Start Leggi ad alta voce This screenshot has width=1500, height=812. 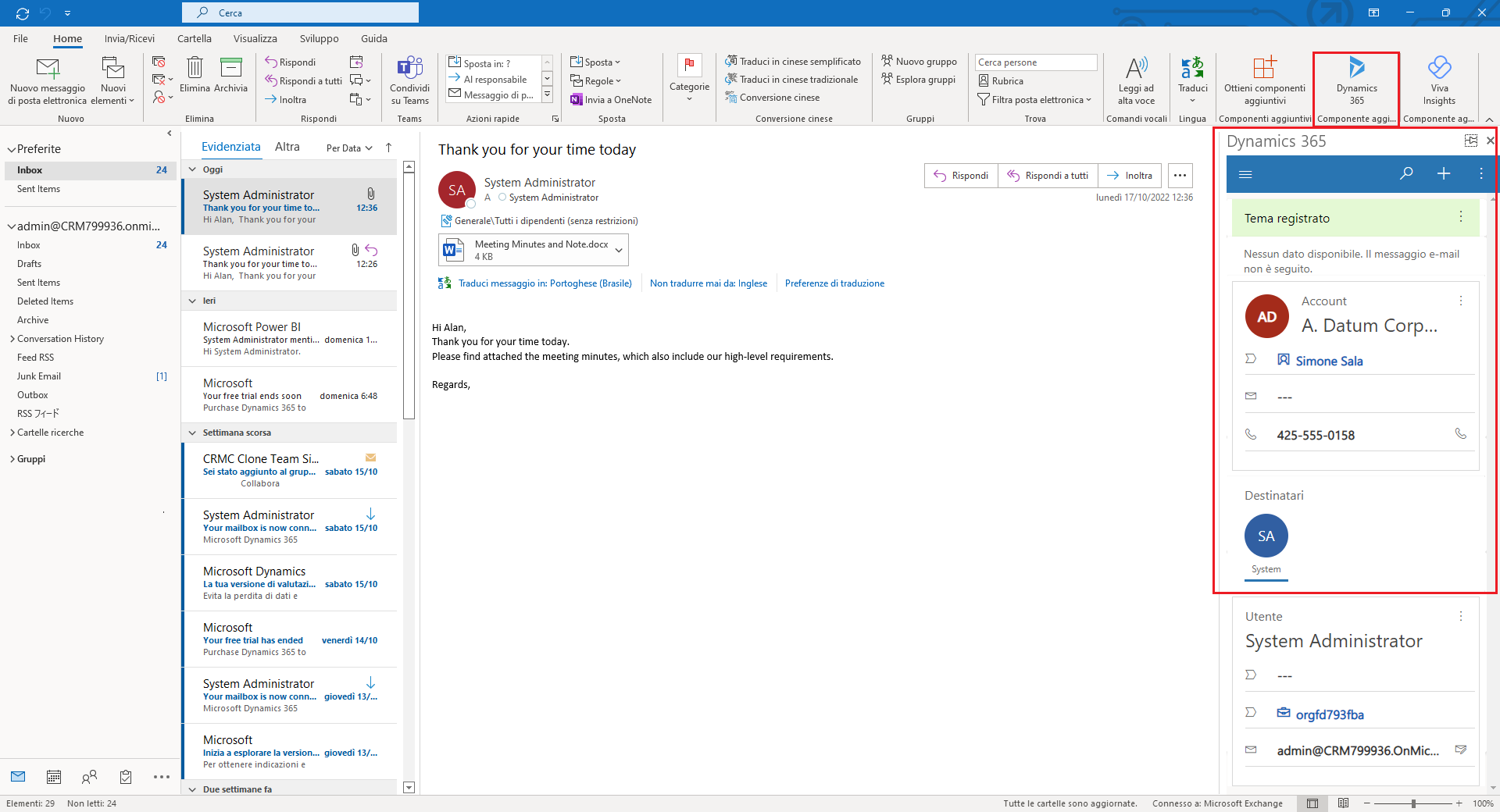[x=1136, y=80]
